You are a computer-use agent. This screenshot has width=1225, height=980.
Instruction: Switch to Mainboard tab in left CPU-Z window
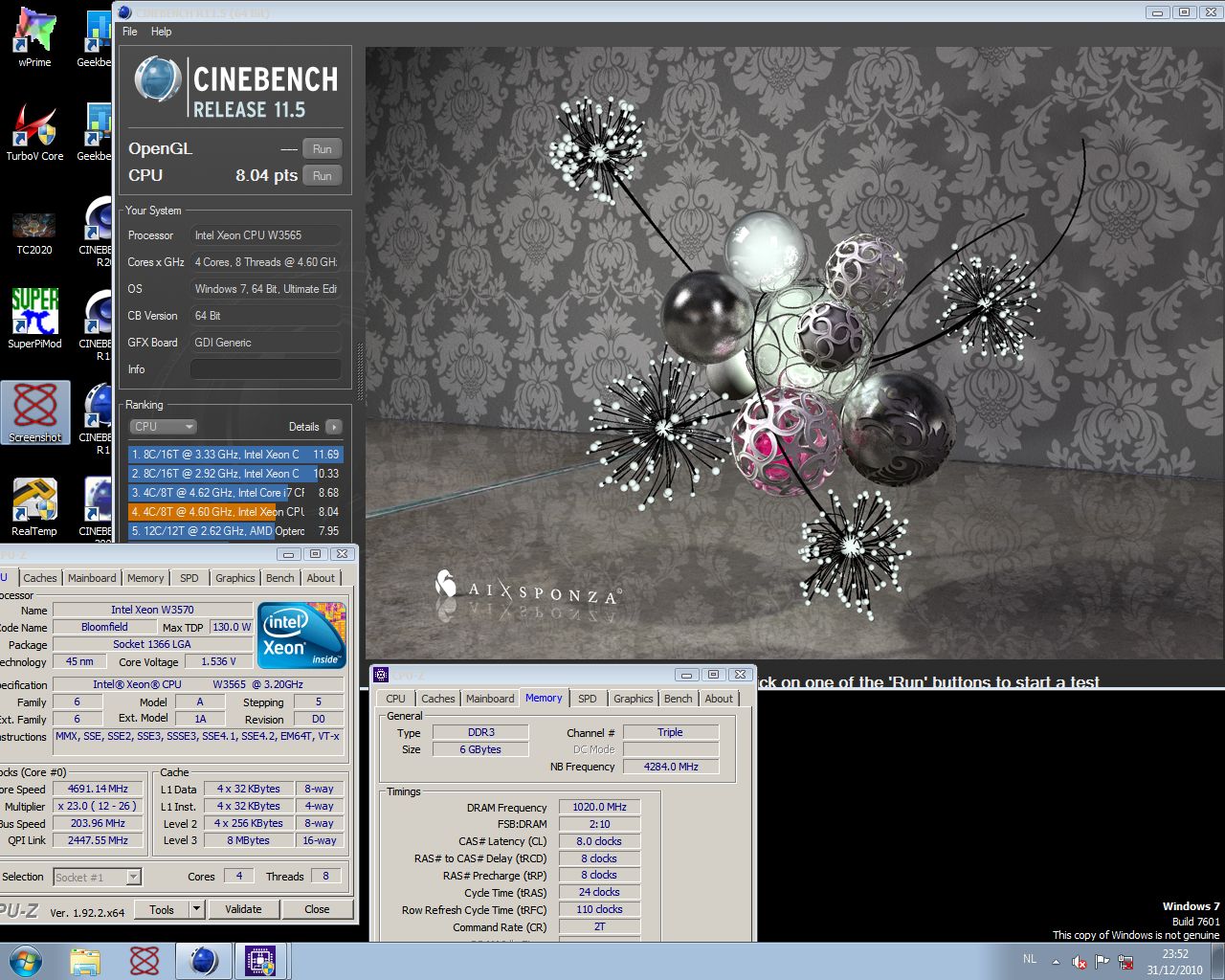click(92, 578)
